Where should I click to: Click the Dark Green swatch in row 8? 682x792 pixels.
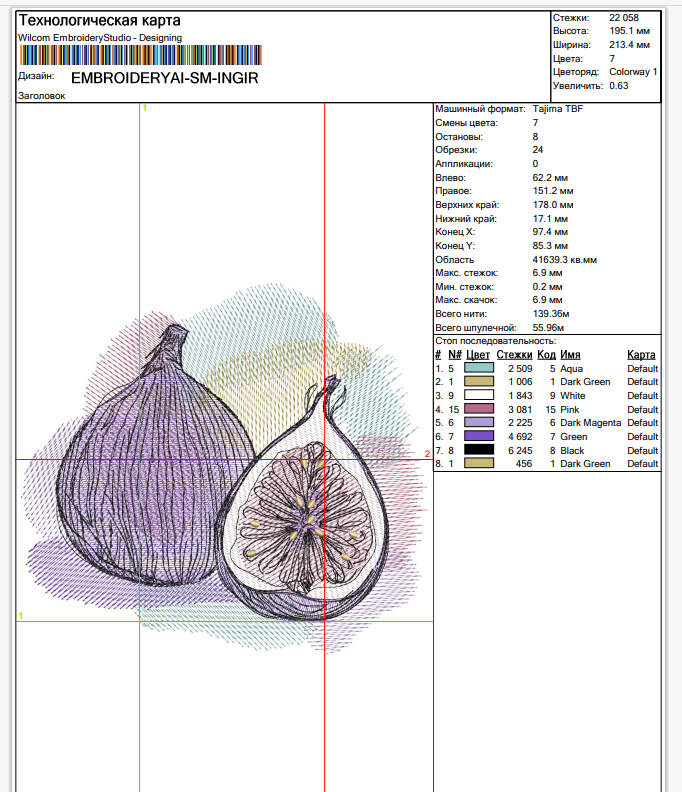479,463
